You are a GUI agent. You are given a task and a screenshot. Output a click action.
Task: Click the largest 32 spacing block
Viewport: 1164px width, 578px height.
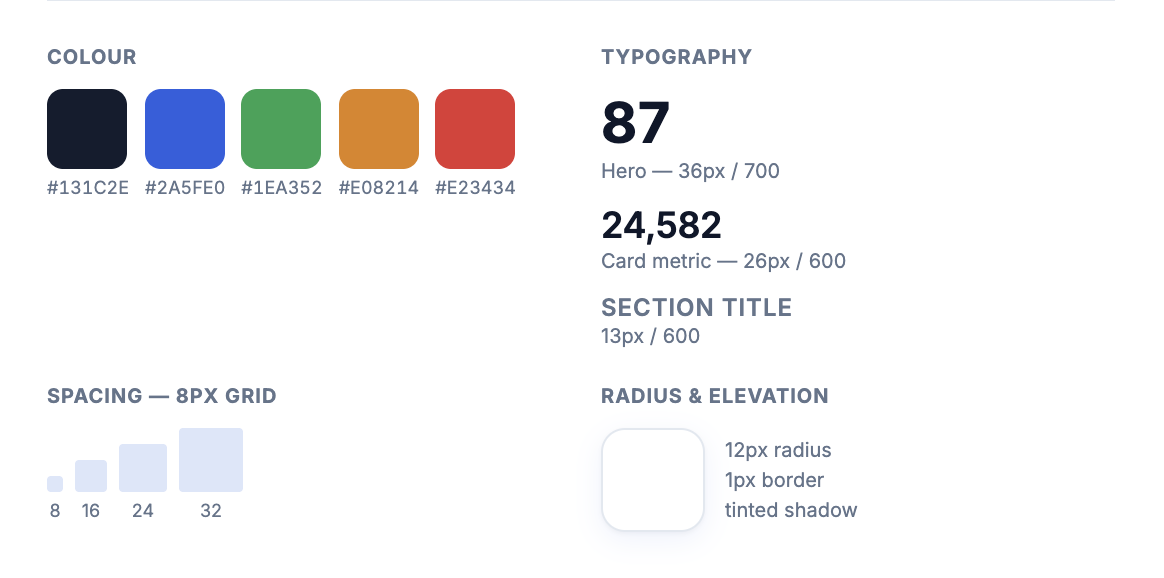coord(211,460)
